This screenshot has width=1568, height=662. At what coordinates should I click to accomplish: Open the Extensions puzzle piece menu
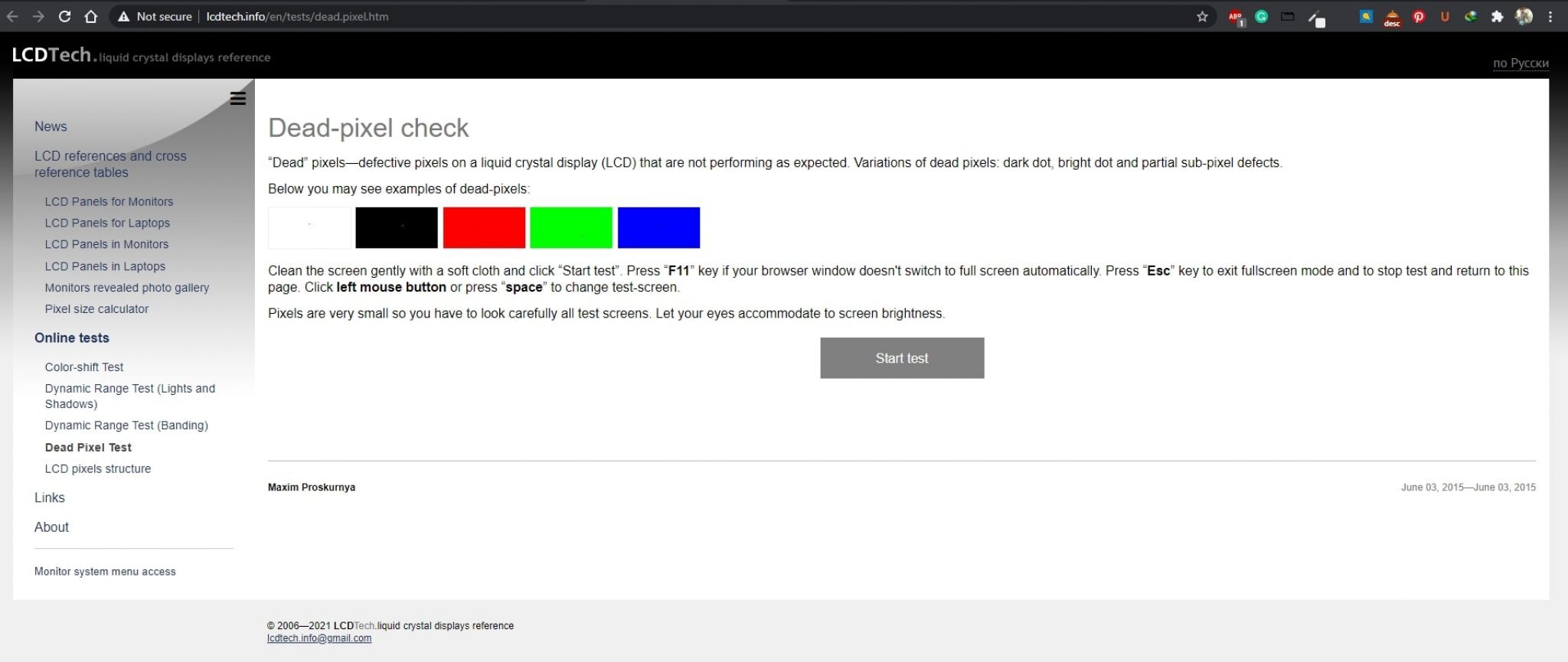pos(1498,16)
